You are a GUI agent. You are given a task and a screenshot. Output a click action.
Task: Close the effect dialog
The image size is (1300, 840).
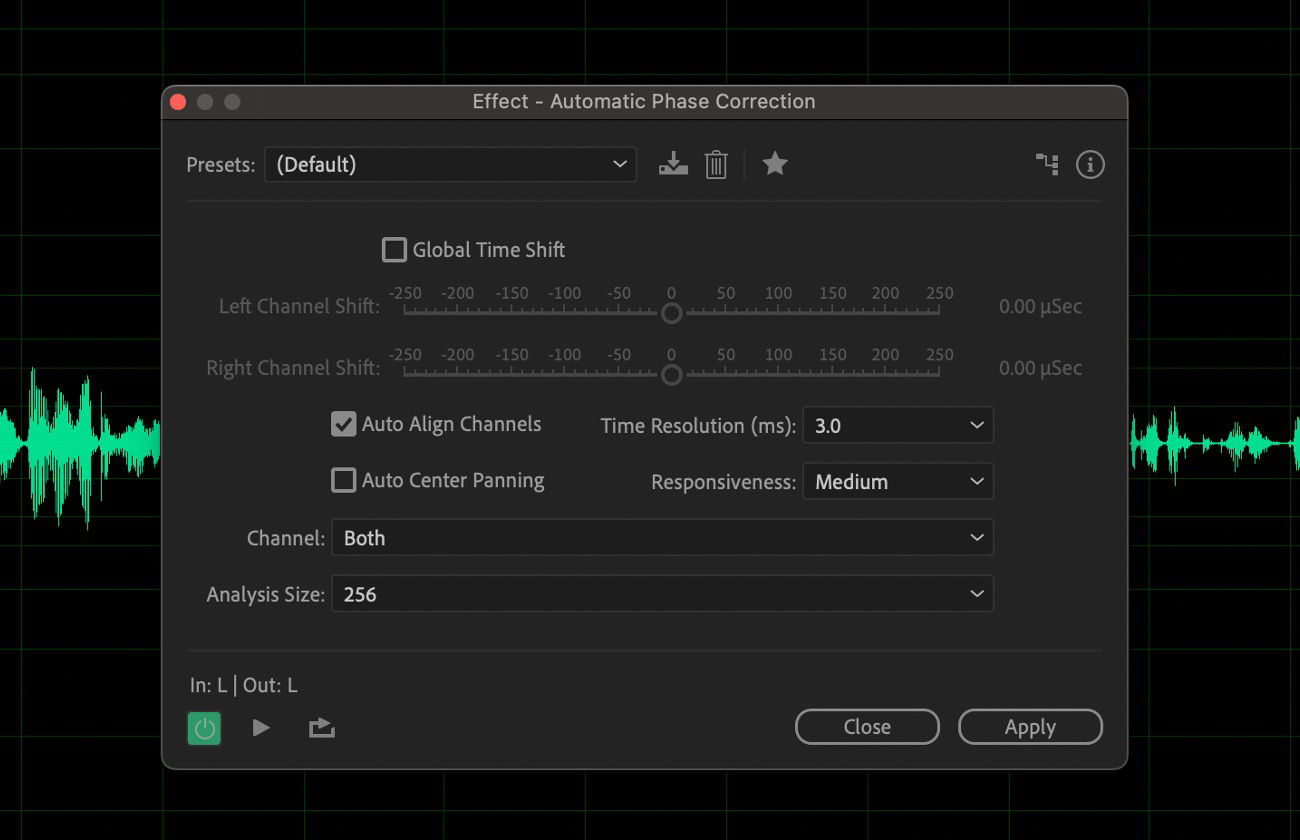coord(866,727)
